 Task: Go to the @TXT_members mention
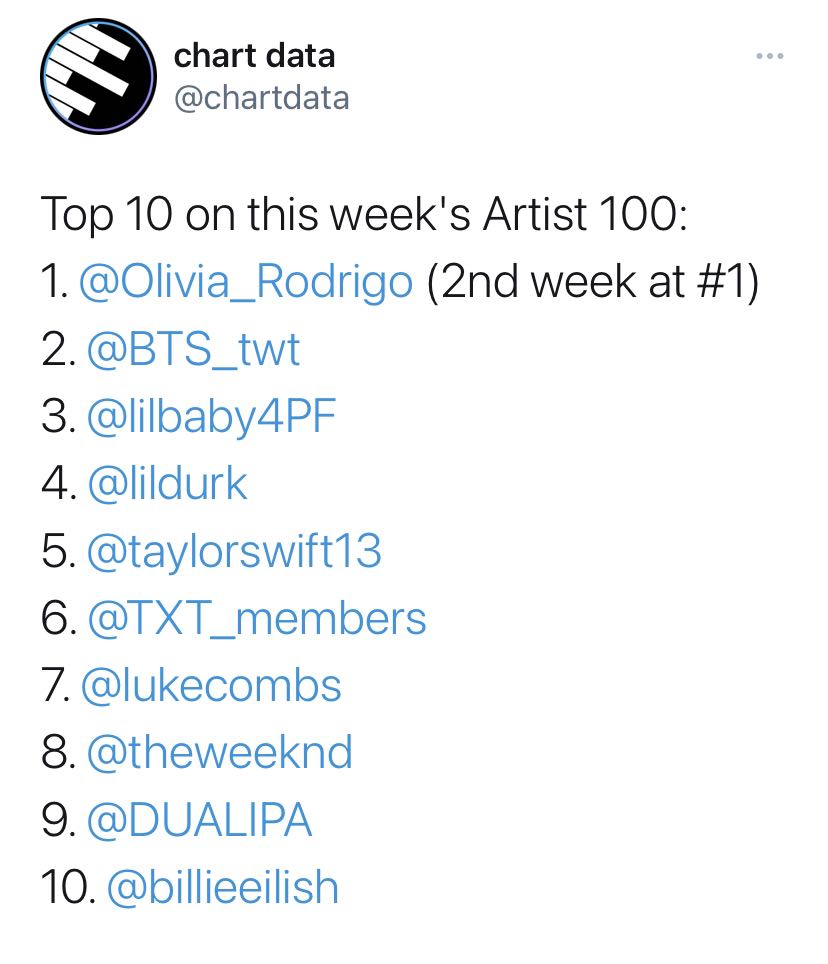tap(257, 618)
